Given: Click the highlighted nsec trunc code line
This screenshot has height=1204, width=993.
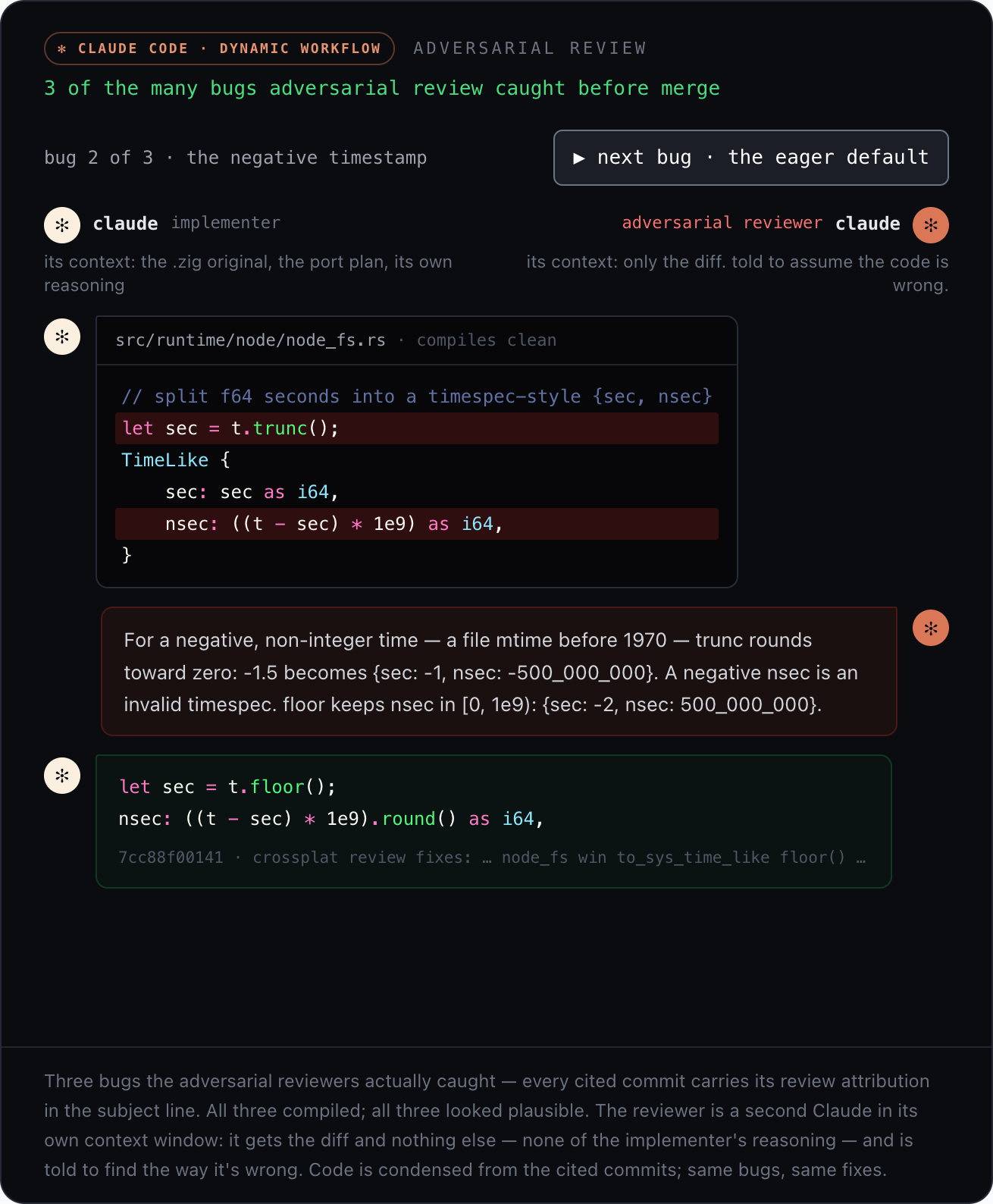Looking at the screenshot, I should [x=417, y=524].
